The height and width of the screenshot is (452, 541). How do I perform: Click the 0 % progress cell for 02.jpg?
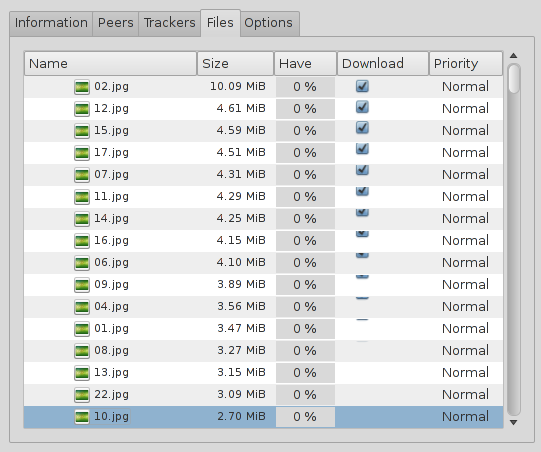tap(305, 87)
